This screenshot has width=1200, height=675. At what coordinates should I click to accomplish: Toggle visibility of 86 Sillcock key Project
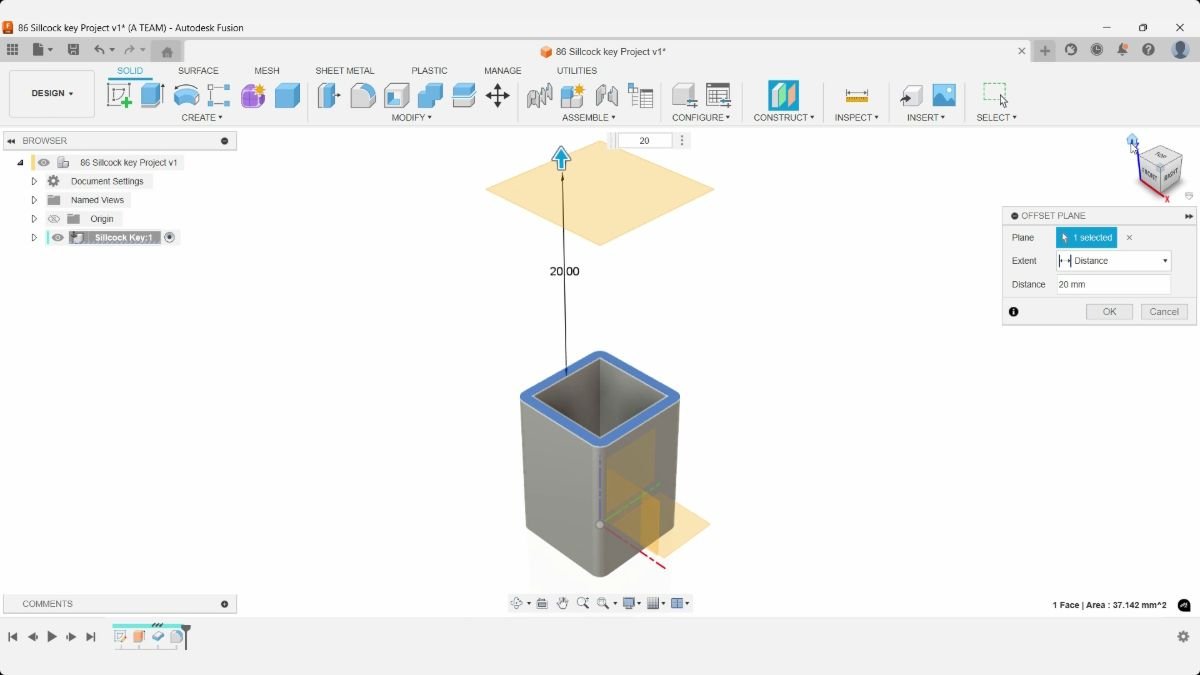coord(43,162)
